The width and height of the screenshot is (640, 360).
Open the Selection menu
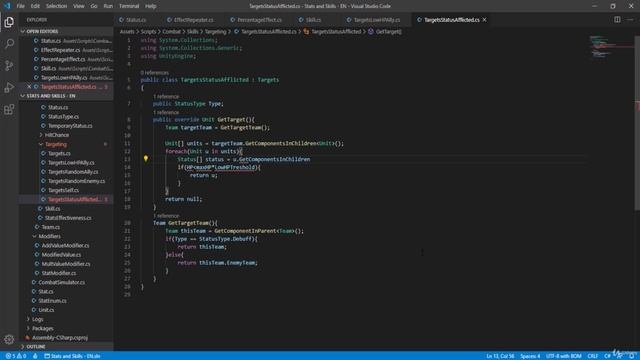pos(56,6)
